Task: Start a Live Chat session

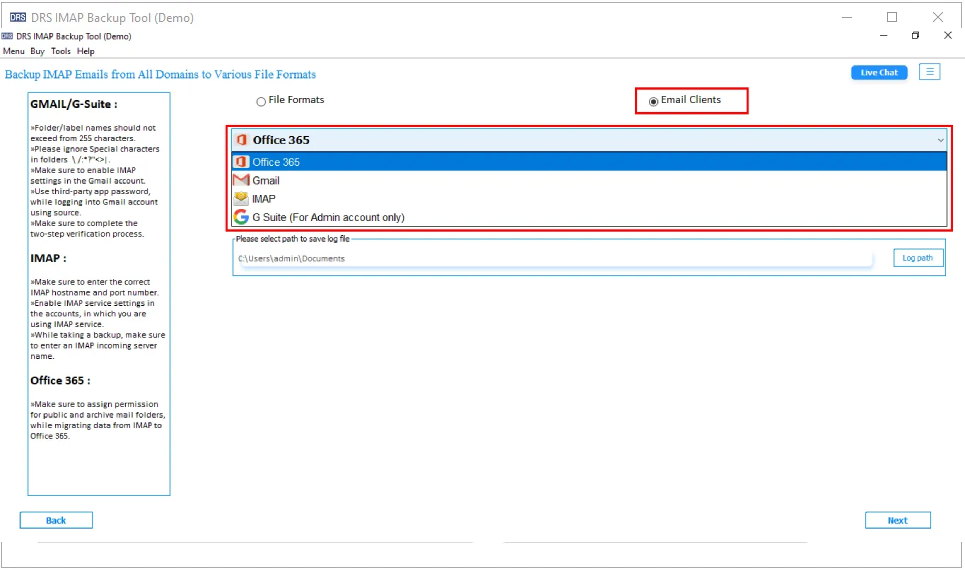Action: 879,72
